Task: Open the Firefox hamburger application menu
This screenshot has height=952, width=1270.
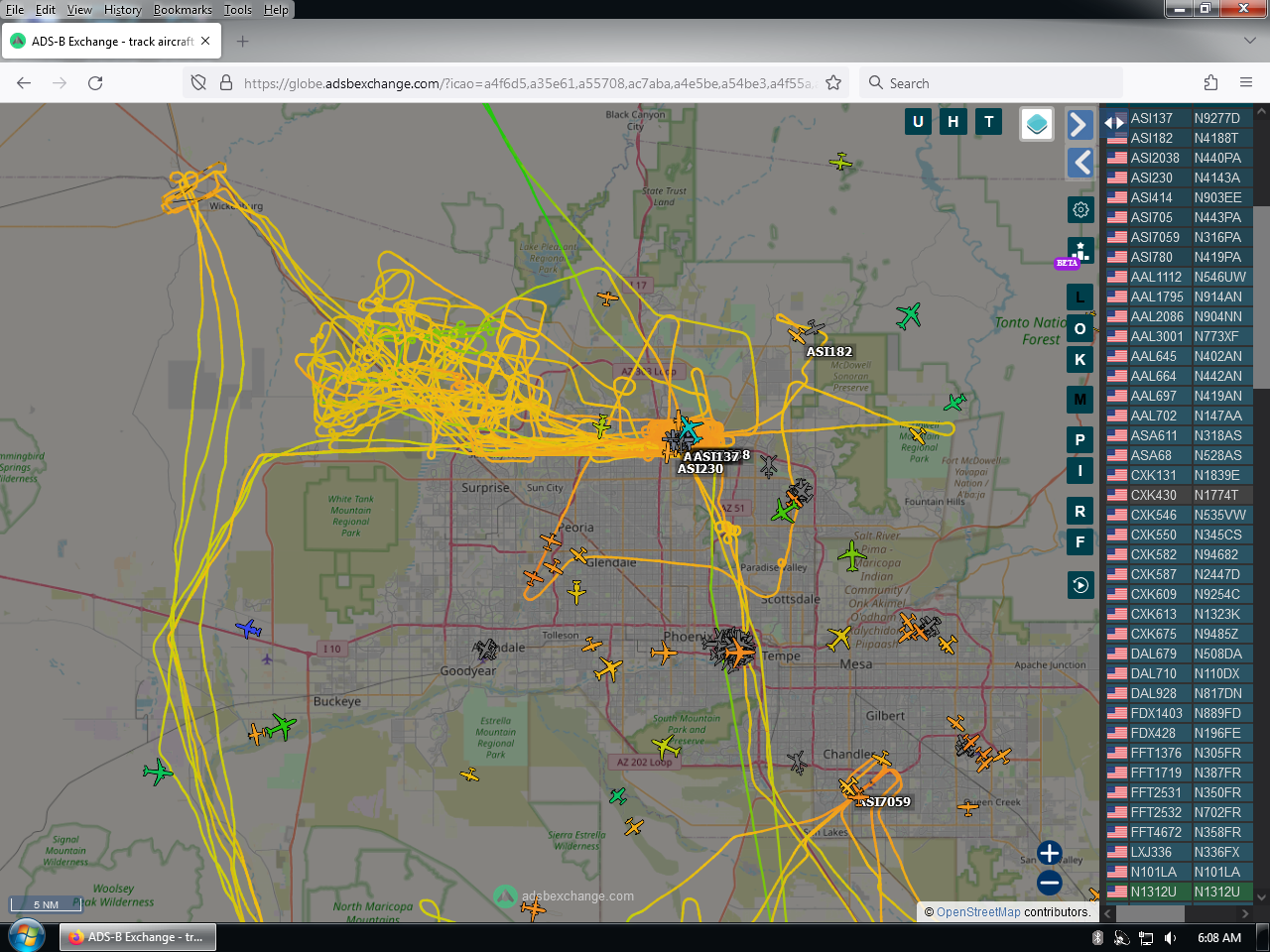Action: pyautogui.click(x=1246, y=83)
